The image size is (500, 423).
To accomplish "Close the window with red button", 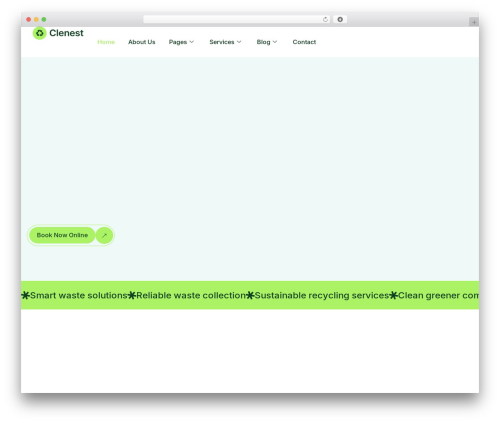I will [29, 19].
